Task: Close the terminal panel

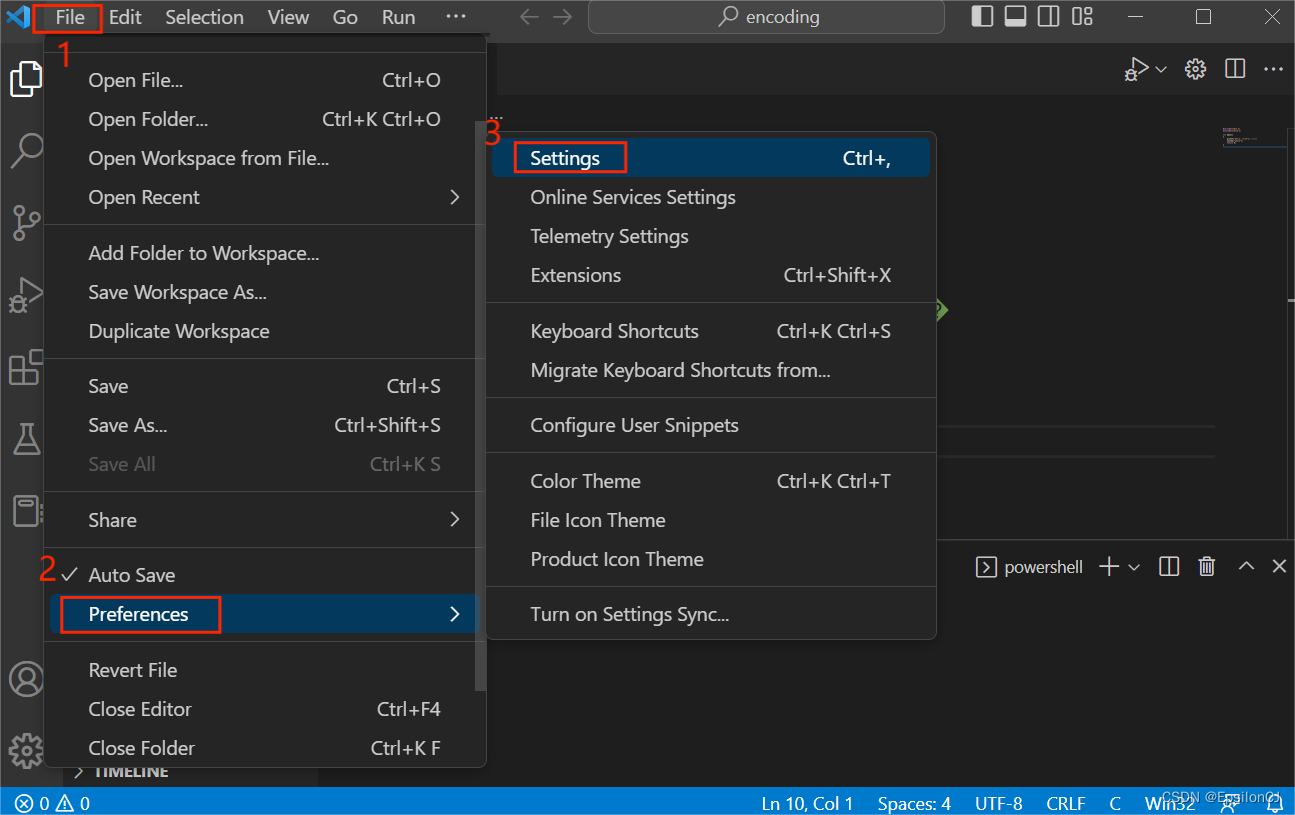Action: point(1279,567)
